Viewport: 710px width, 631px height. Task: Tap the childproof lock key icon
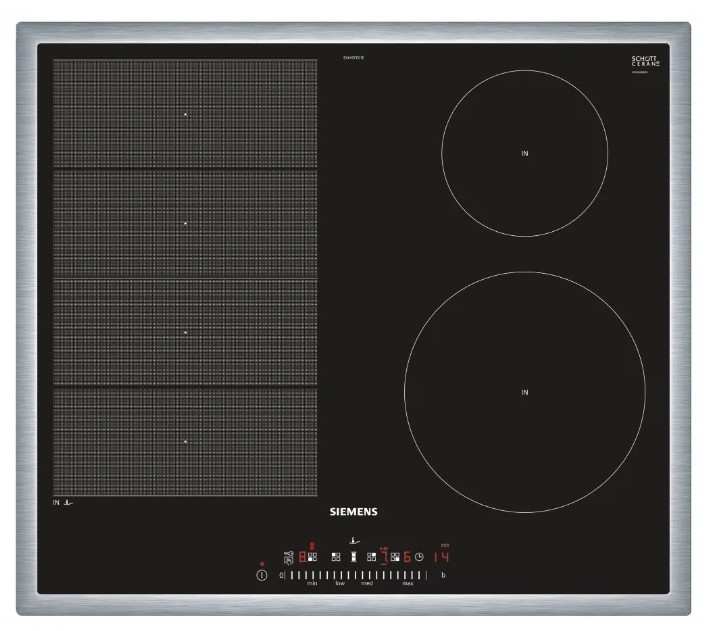288,556
